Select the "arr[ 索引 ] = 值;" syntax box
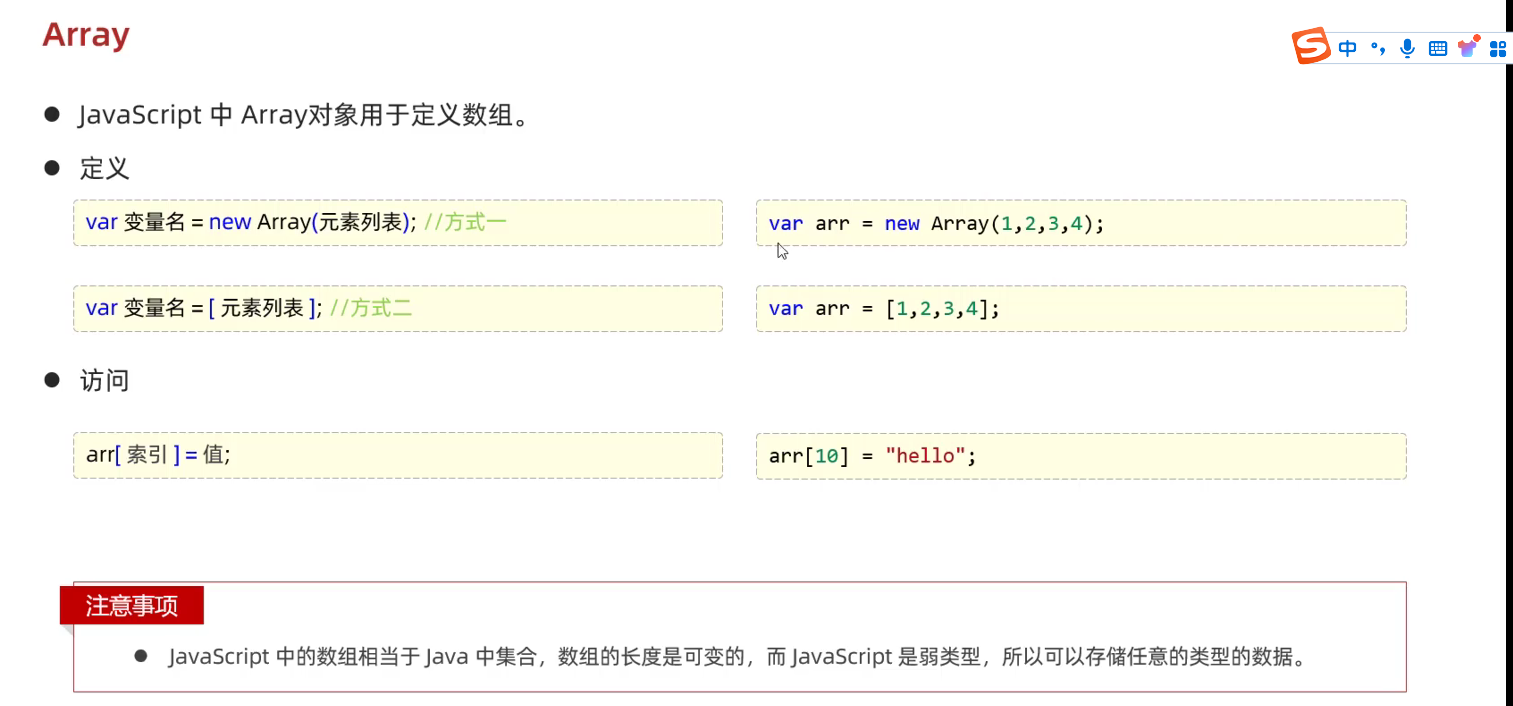 pos(397,455)
